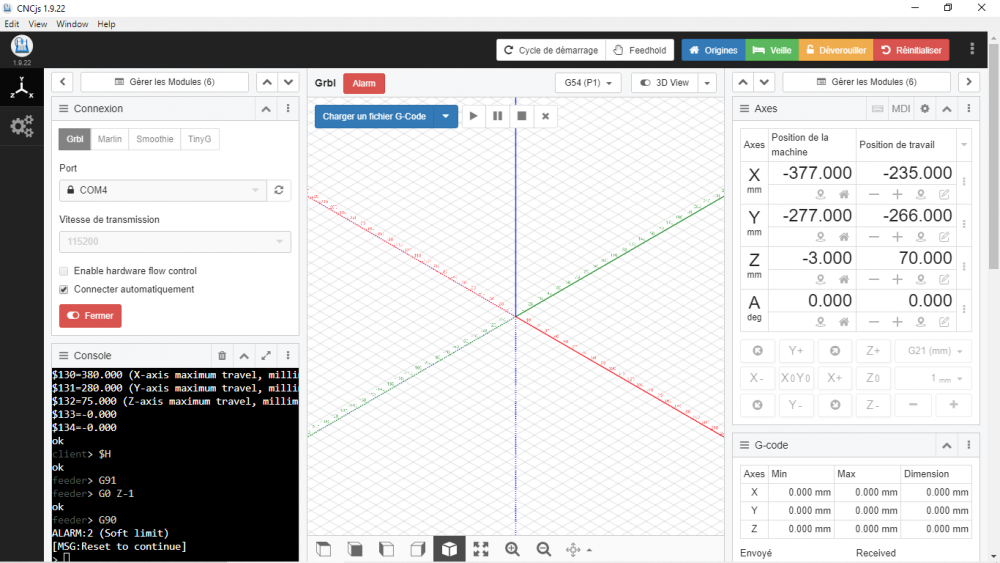Click the red Fermer button

(91, 316)
